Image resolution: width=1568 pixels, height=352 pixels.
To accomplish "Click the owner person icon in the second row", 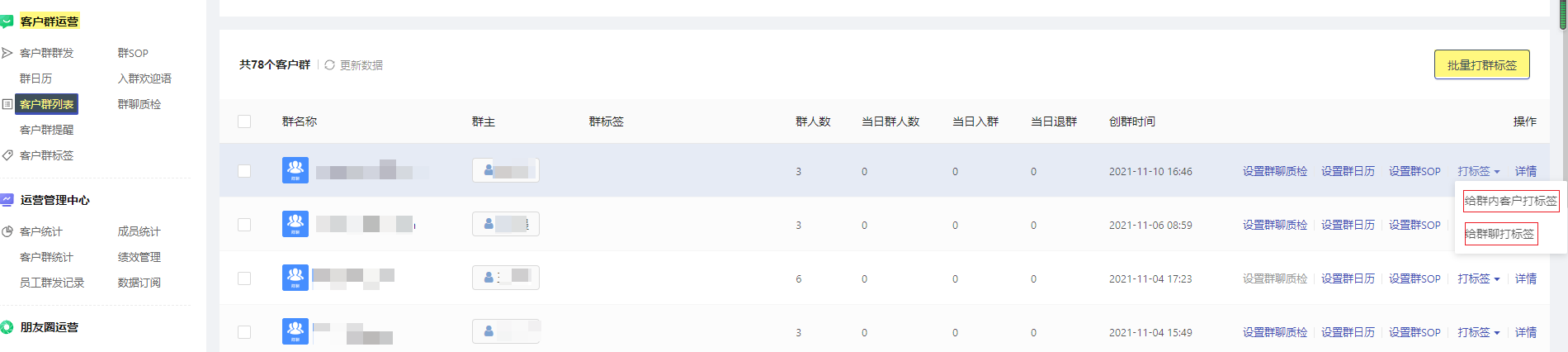I will click(x=489, y=224).
